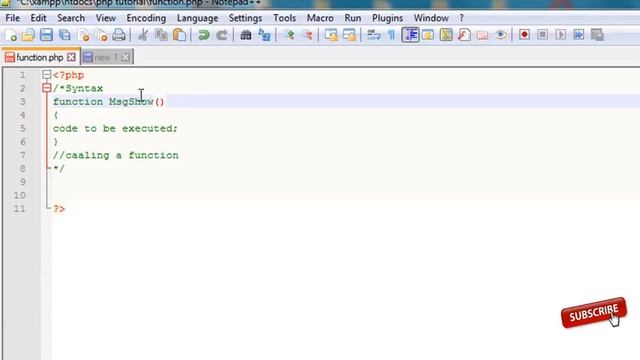
Task: Toggle Word Wrap toolbar icon
Action: tap(373, 35)
